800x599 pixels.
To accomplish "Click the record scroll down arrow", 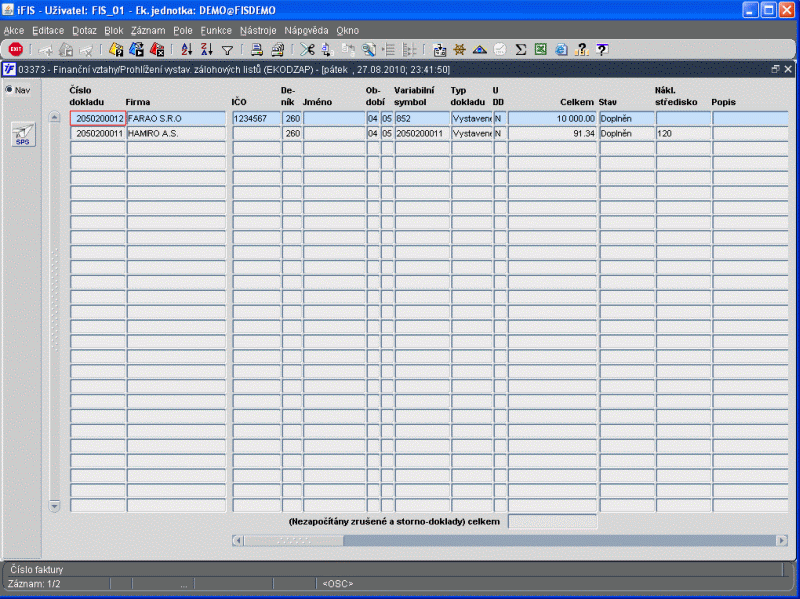I will (x=55, y=506).
